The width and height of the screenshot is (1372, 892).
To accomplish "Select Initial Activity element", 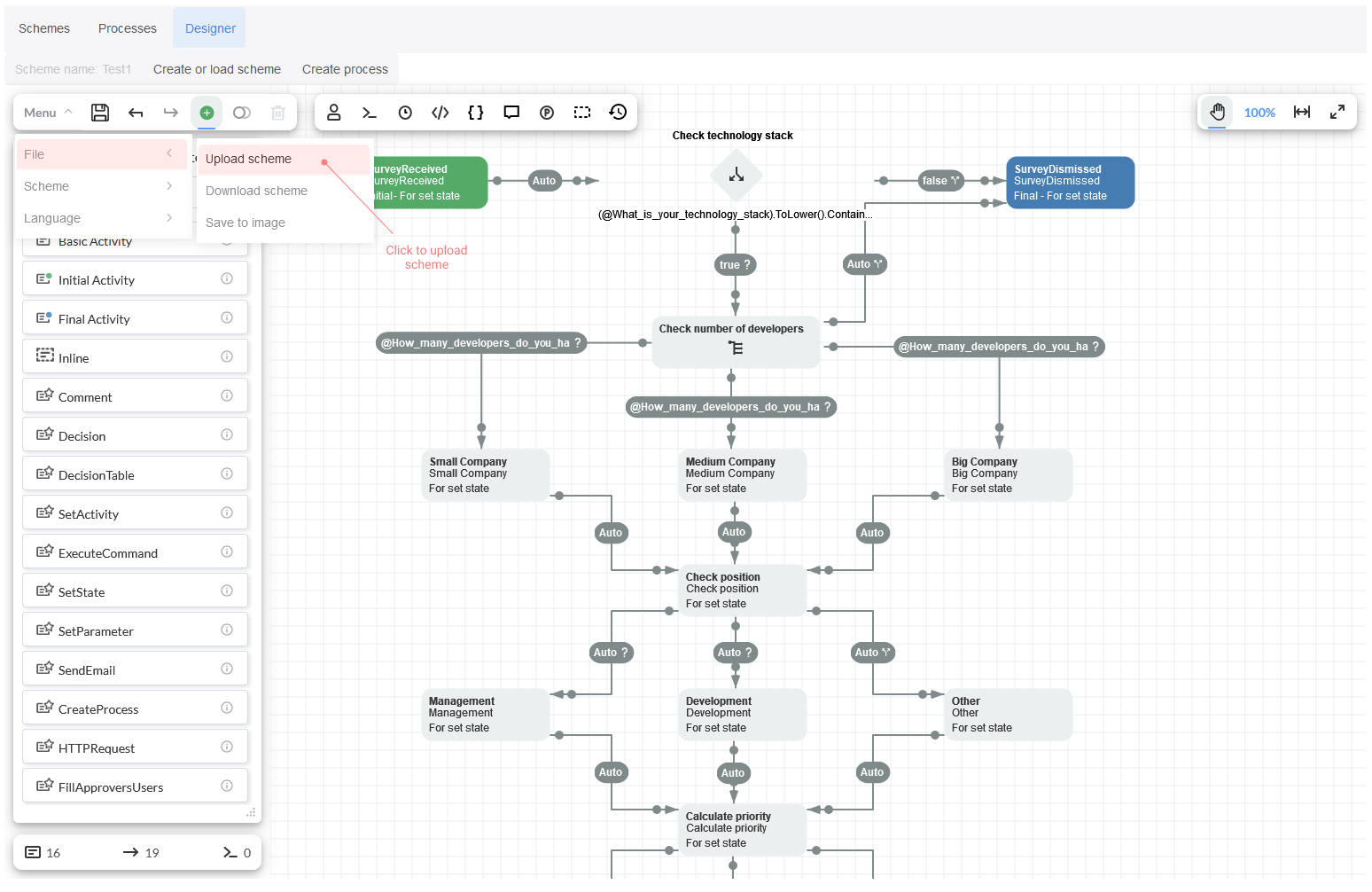I will click(x=135, y=279).
